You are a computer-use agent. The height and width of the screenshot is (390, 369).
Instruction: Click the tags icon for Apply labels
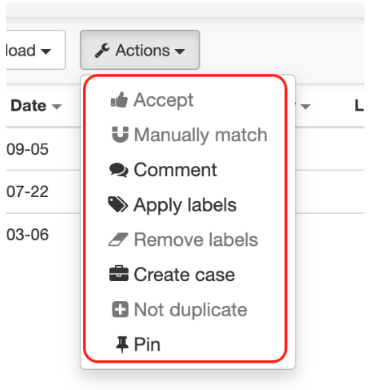pyautogui.click(x=118, y=205)
